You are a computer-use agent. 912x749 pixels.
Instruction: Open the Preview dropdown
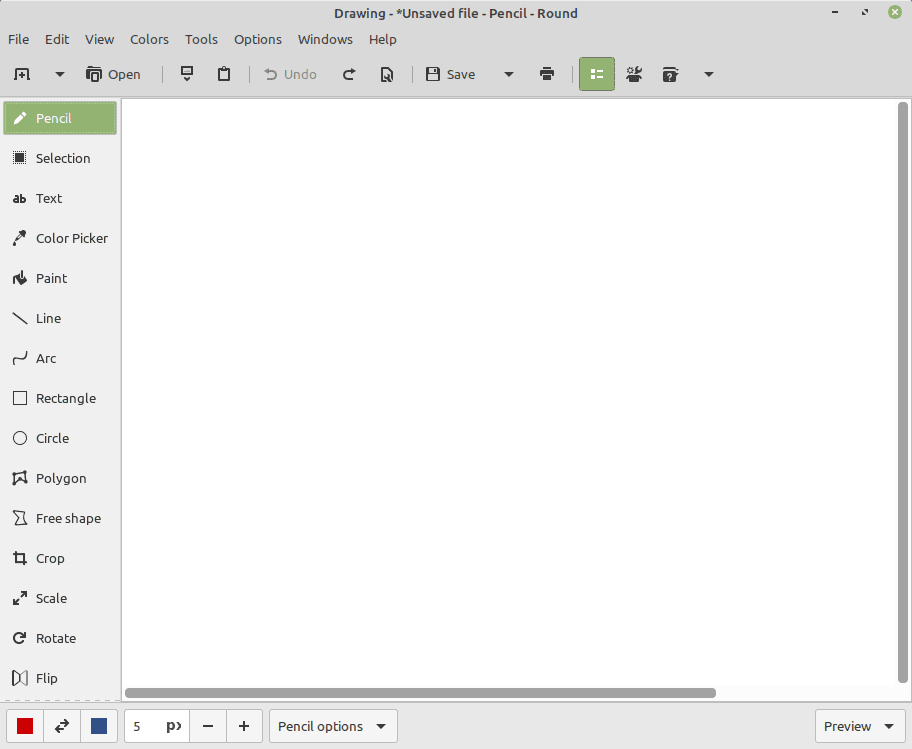[x=858, y=726]
